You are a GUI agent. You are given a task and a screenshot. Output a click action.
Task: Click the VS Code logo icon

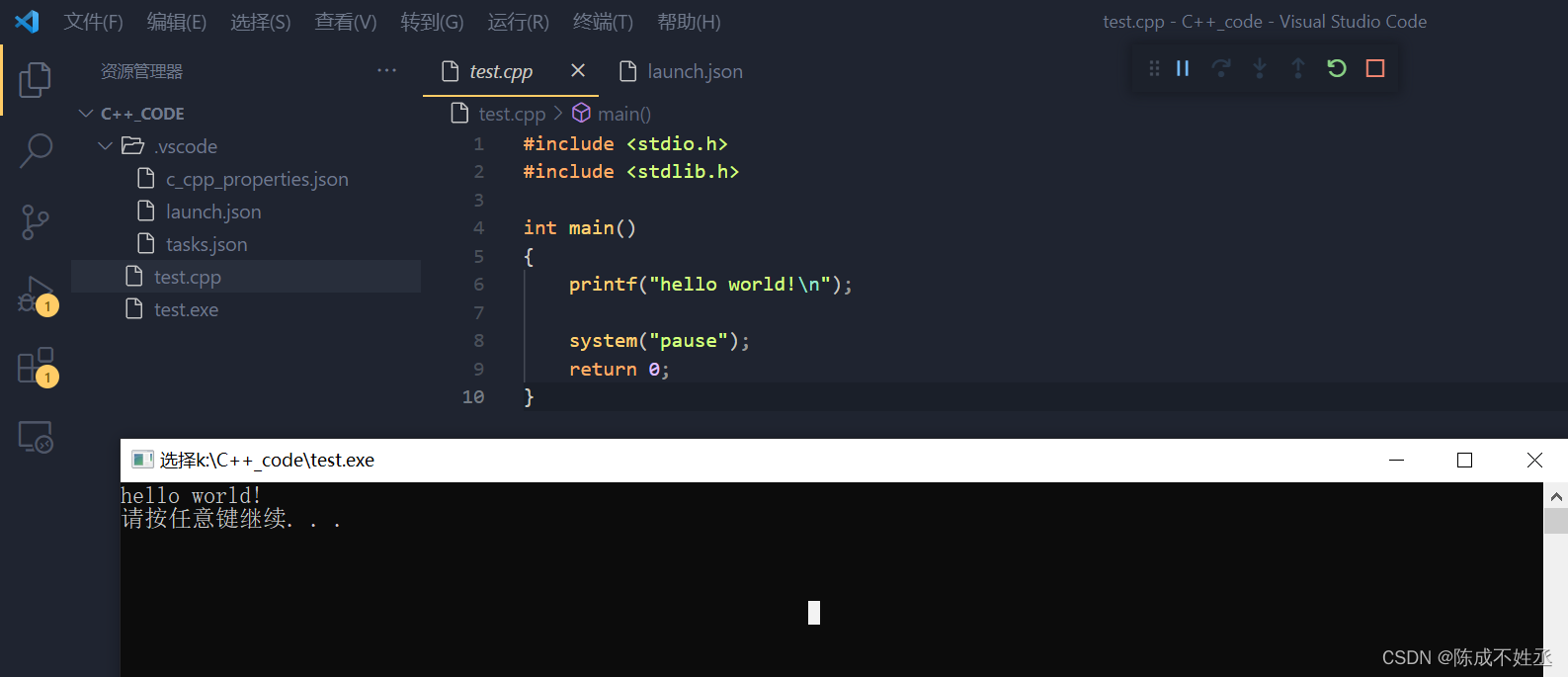(x=27, y=21)
